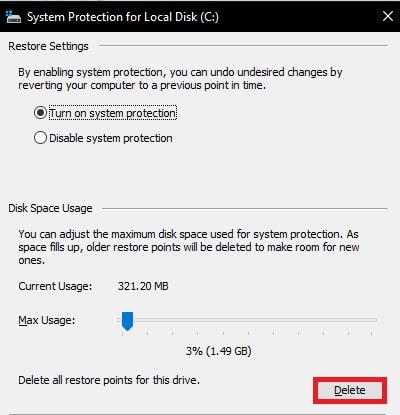Click the enabling system protection description text
This screenshot has width=400, height=415.
click(180, 79)
